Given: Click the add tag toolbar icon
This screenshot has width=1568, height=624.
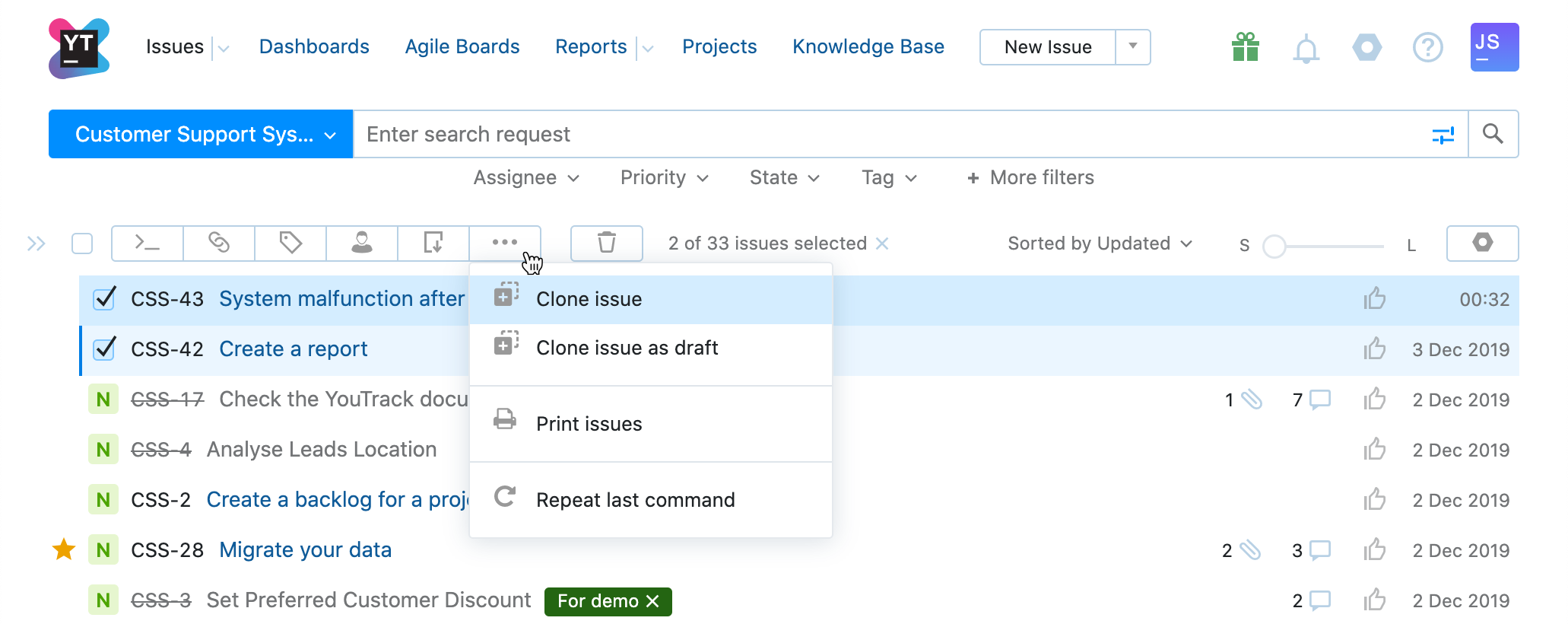Looking at the screenshot, I should click(290, 243).
